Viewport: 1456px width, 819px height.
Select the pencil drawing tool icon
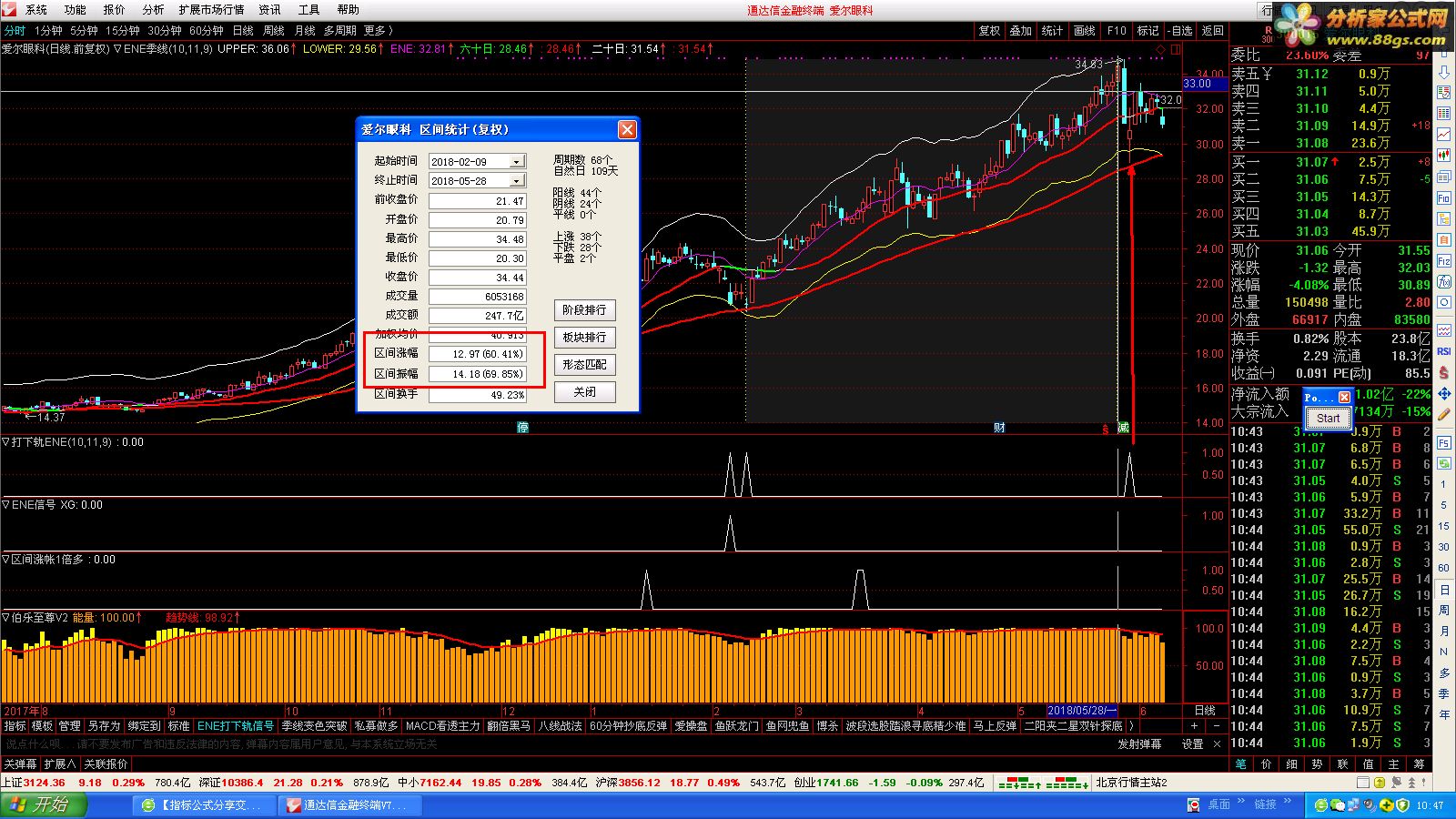coord(1444,415)
